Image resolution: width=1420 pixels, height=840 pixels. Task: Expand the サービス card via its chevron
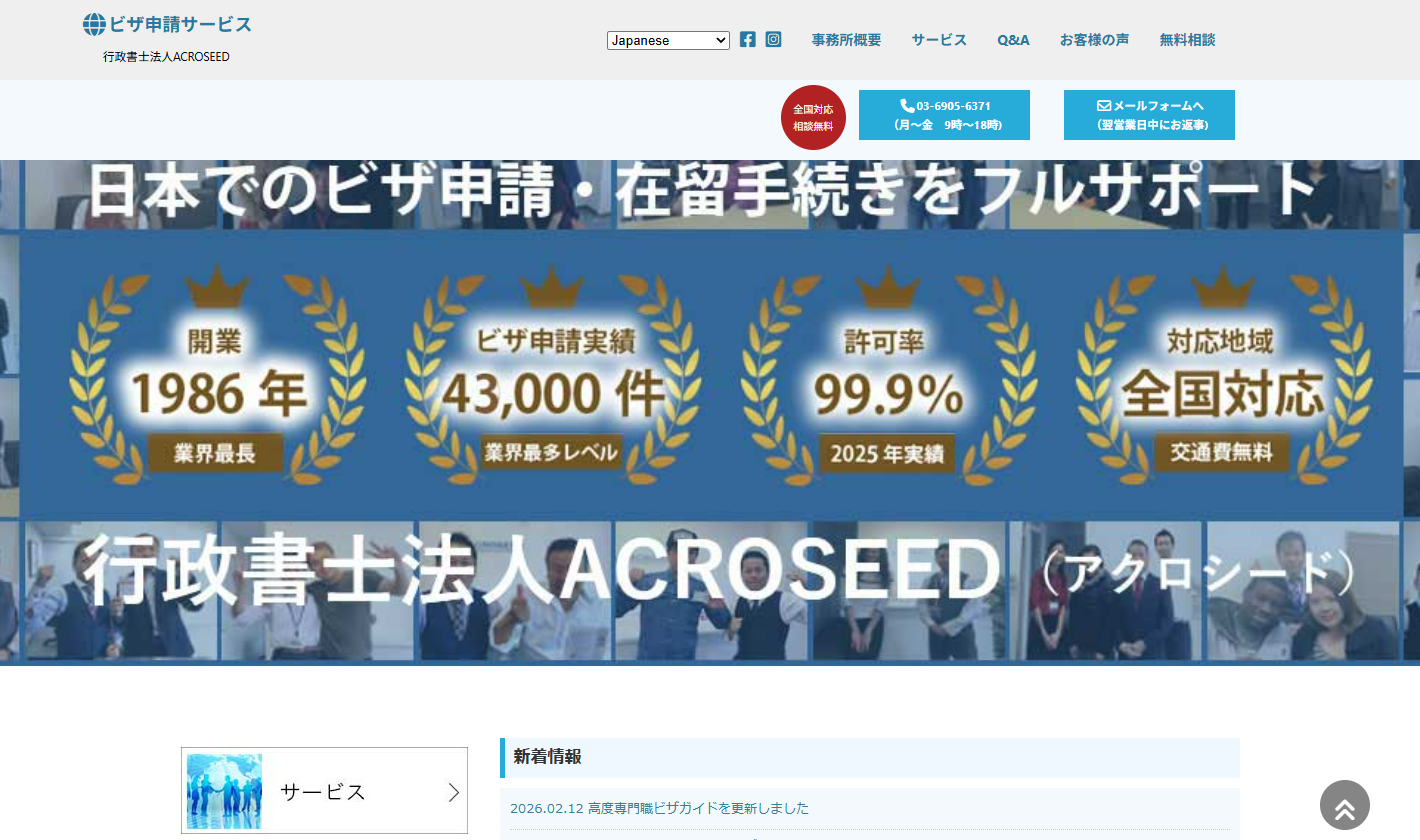(452, 790)
